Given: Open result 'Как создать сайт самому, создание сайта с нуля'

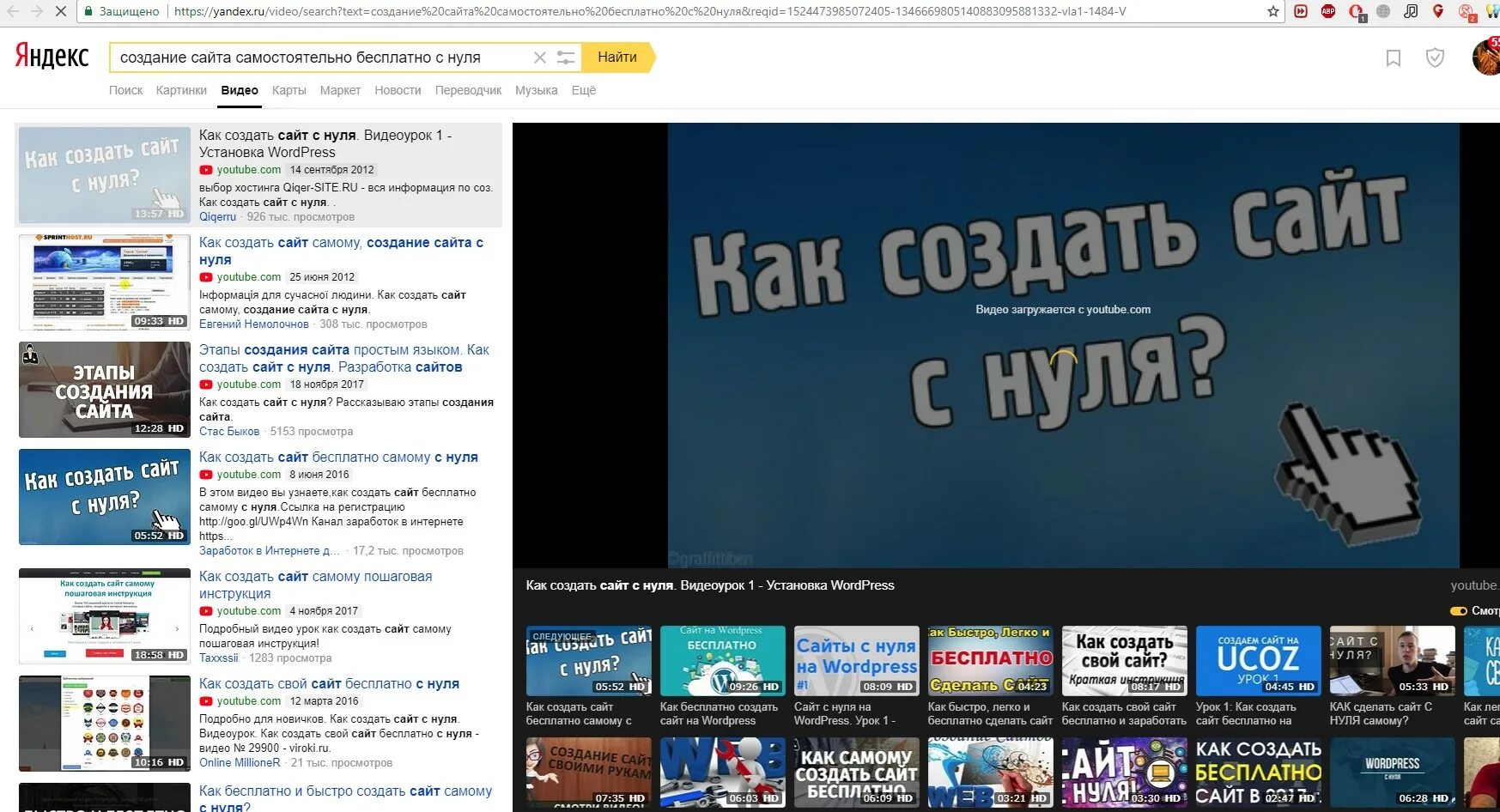Looking at the screenshot, I should click(341, 251).
